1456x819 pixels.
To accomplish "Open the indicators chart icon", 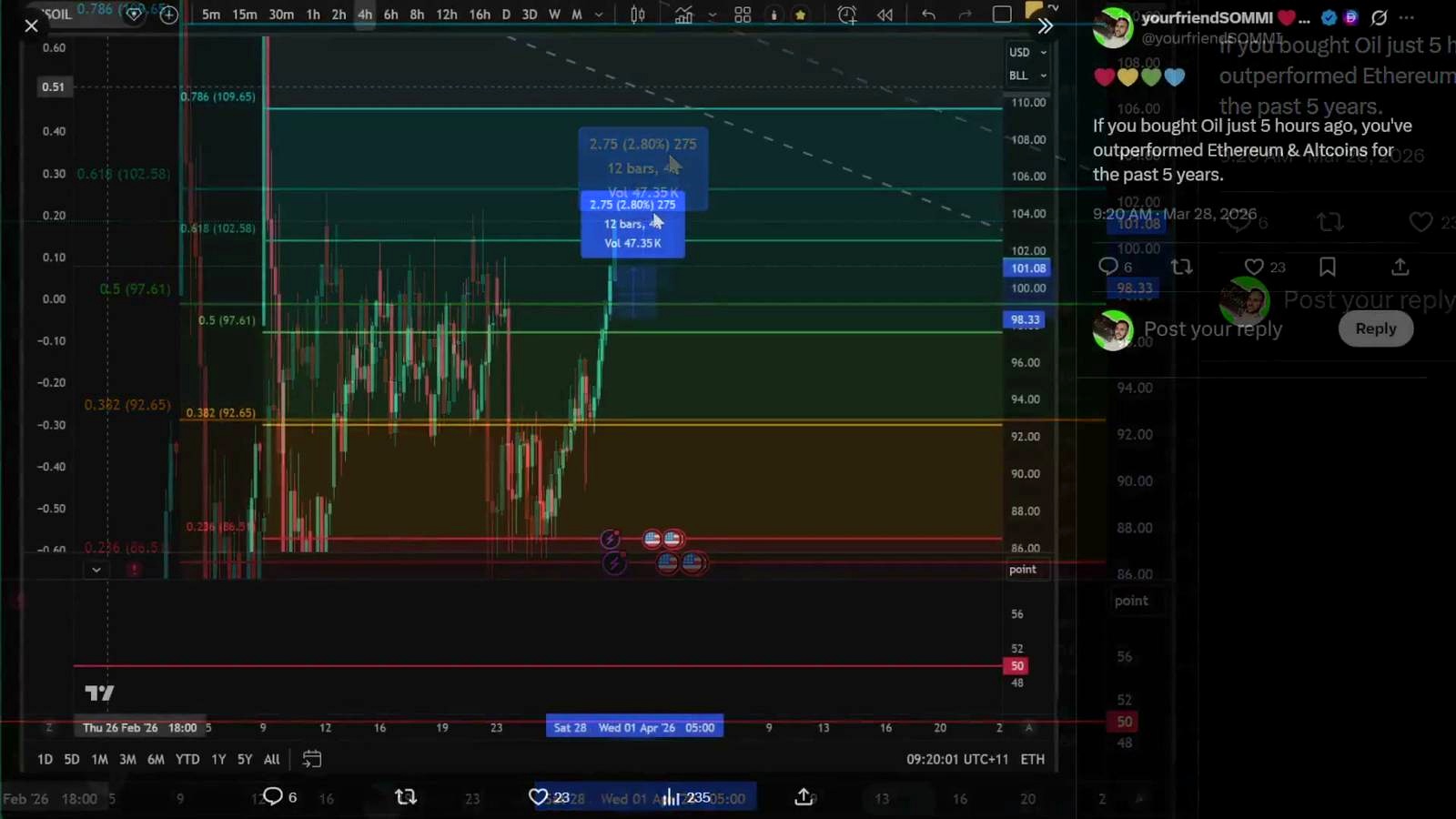I will coord(683,15).
